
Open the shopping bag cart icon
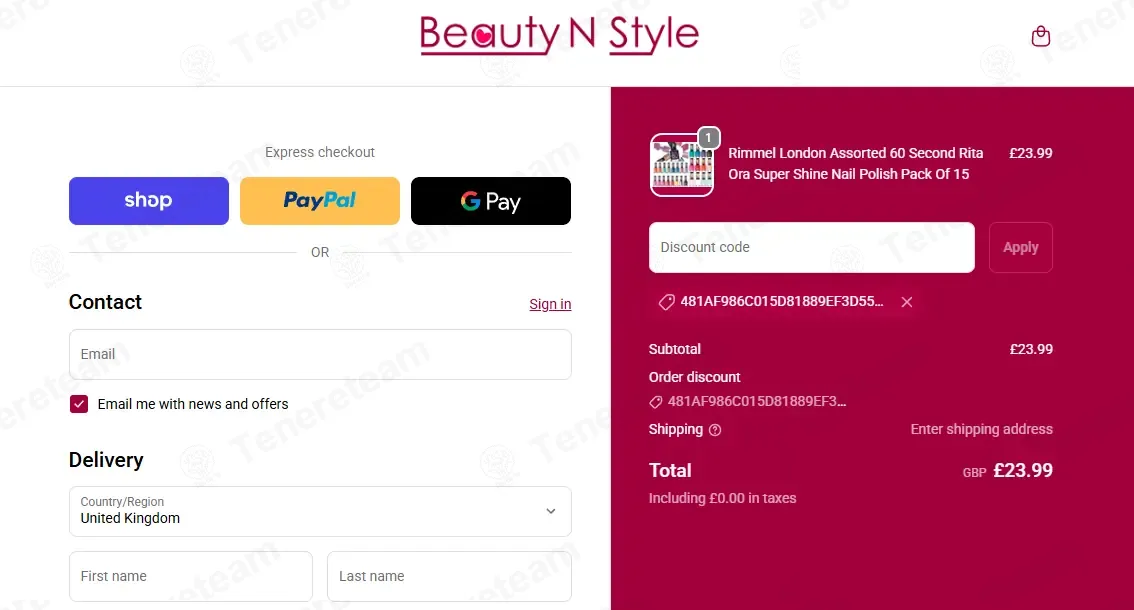tap(1040, 36)
